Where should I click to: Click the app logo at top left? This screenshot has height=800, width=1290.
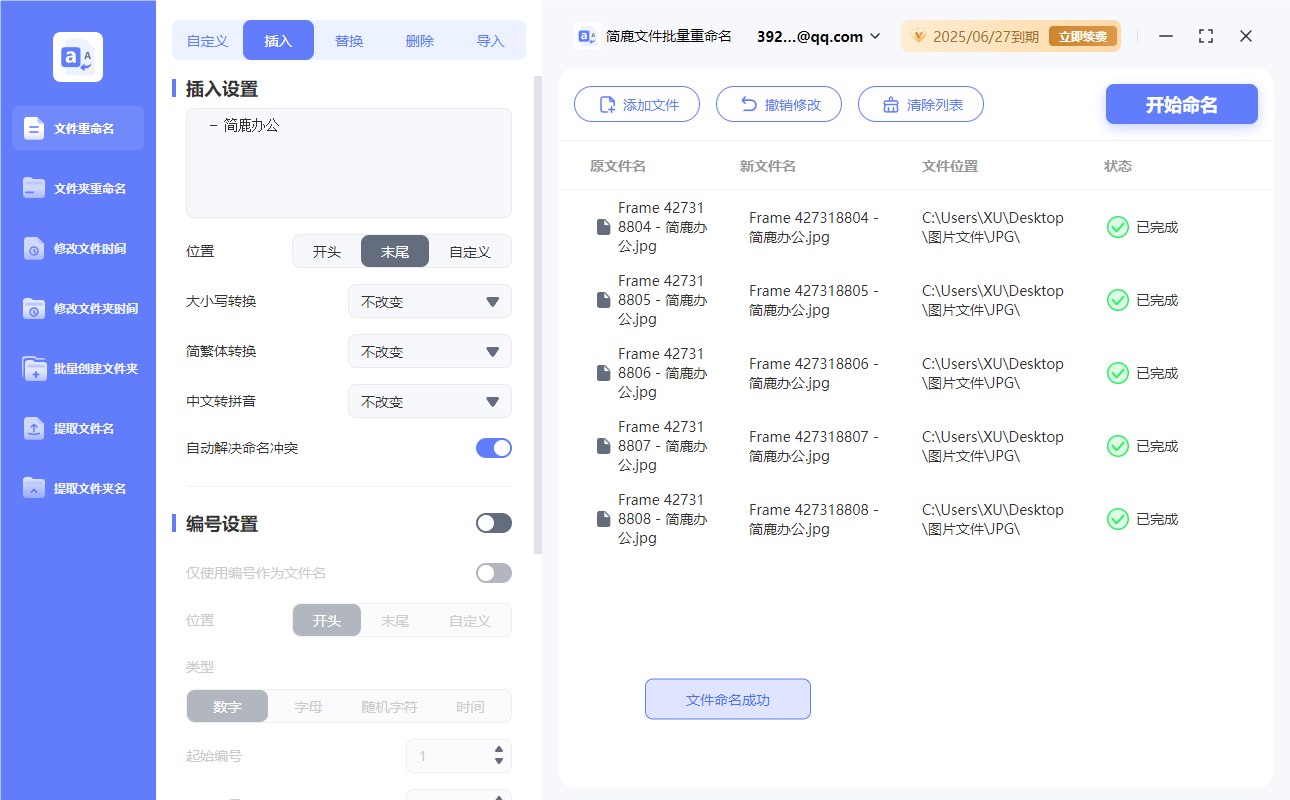point(77,57)
